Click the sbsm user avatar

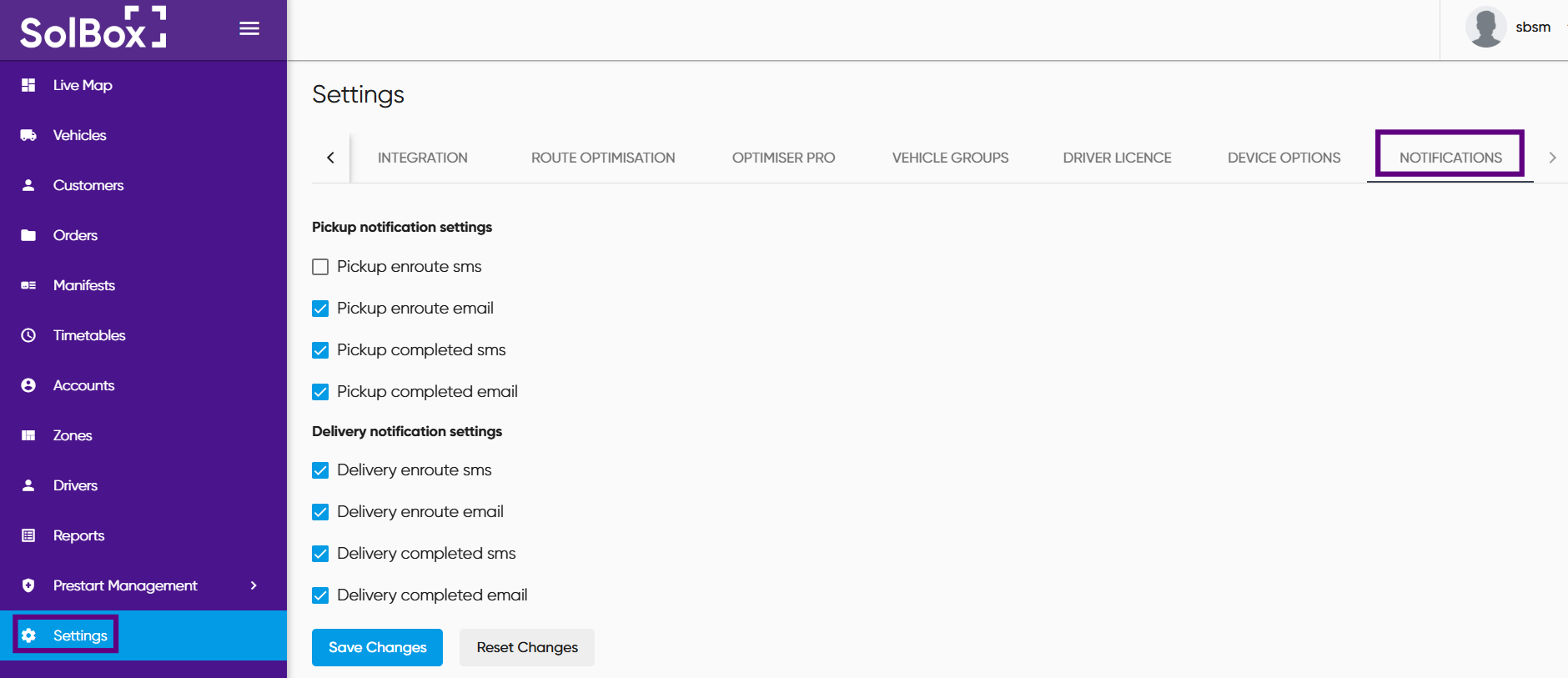[x=1485, y=28]
